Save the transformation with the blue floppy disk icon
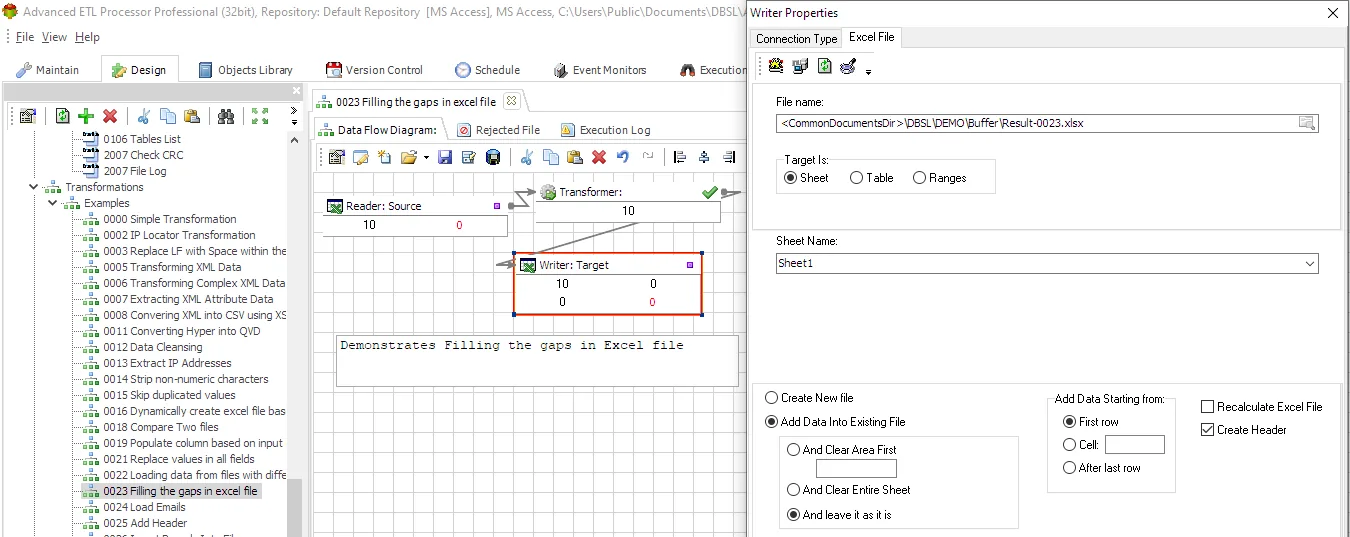 tap(445, 157)
